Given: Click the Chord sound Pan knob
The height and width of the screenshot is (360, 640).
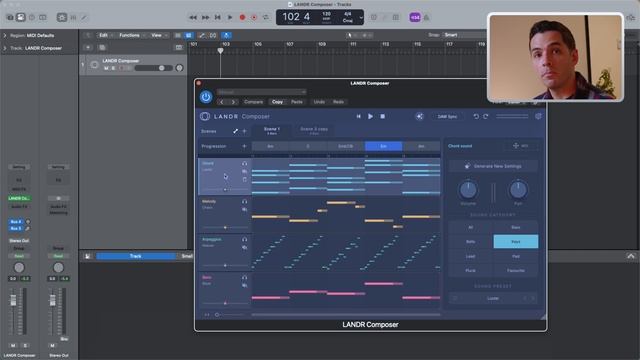Looking at the screenshot, I should (518, 190).
